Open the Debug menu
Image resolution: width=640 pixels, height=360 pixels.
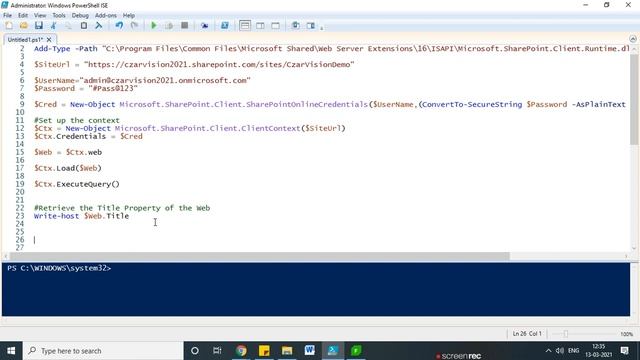80,16
